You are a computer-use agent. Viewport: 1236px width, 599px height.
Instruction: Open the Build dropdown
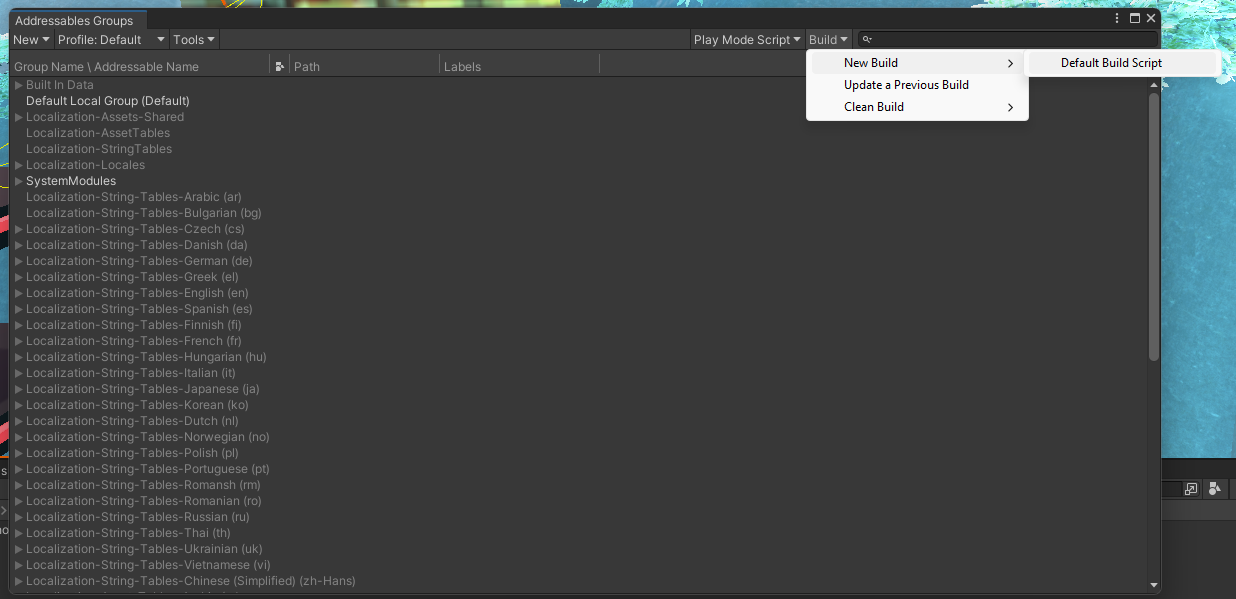[x=828, y=39]
